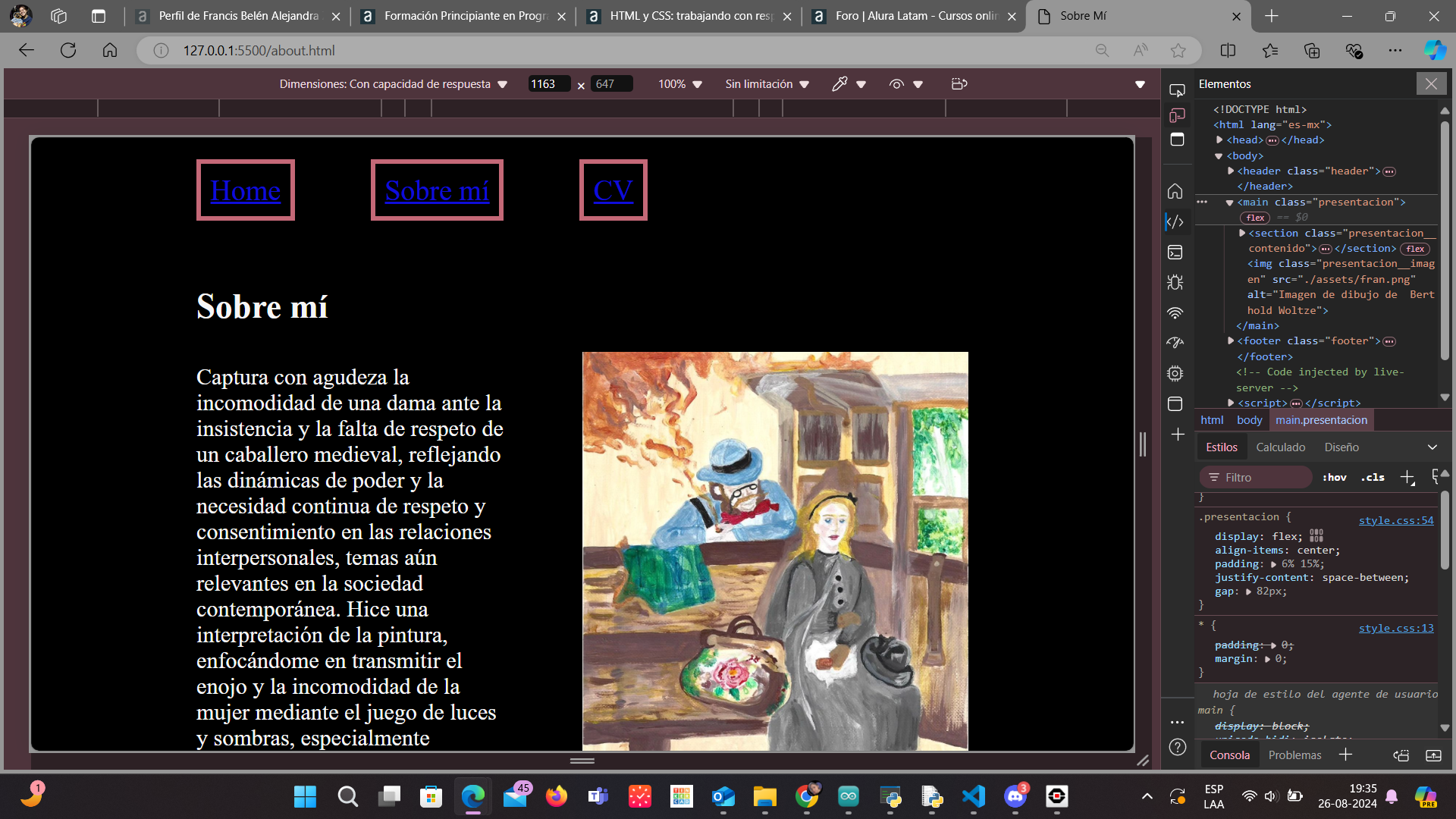
Task: Open the computed styles sidebar toggle icon
Action: (1436, 477)
